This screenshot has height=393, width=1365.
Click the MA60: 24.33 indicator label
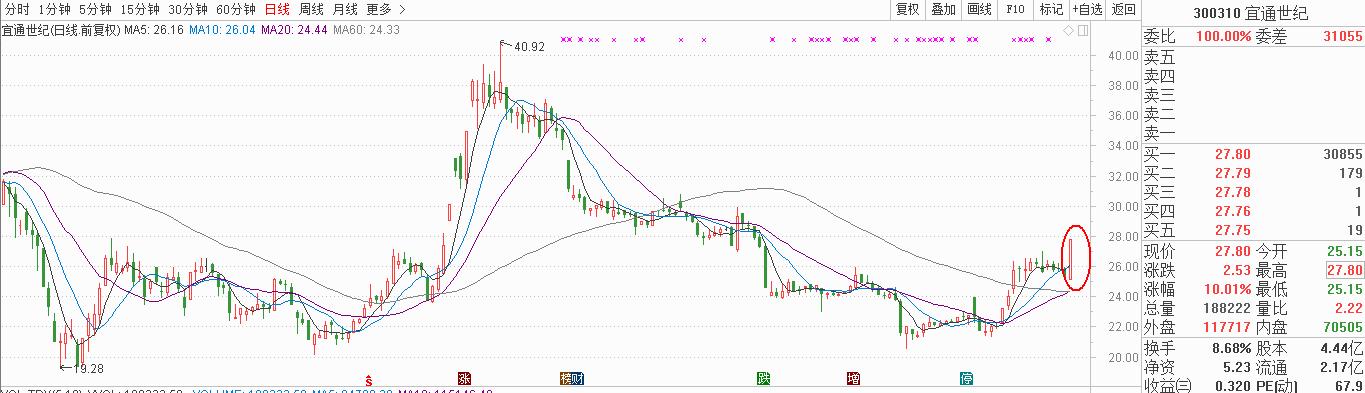[365, 30]
